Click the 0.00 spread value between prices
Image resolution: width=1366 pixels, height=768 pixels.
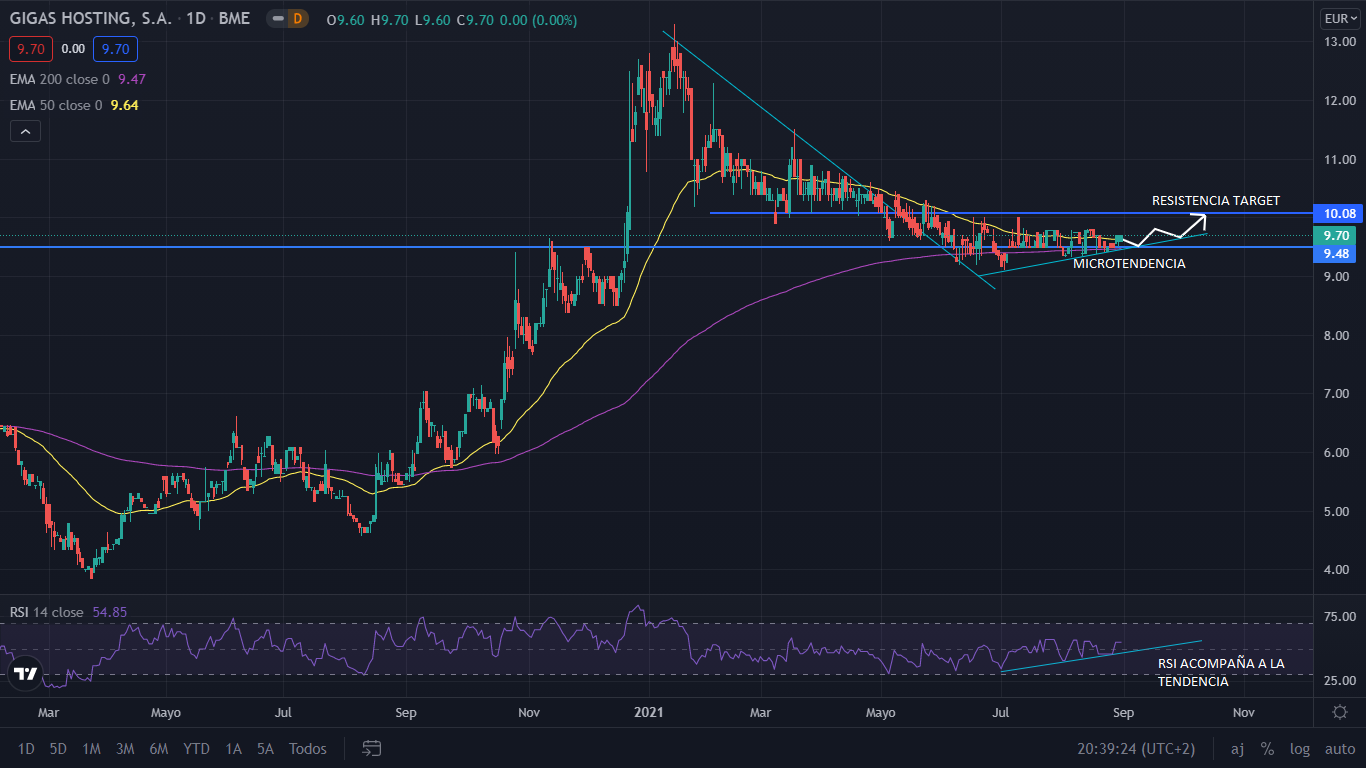coord(73,48)
